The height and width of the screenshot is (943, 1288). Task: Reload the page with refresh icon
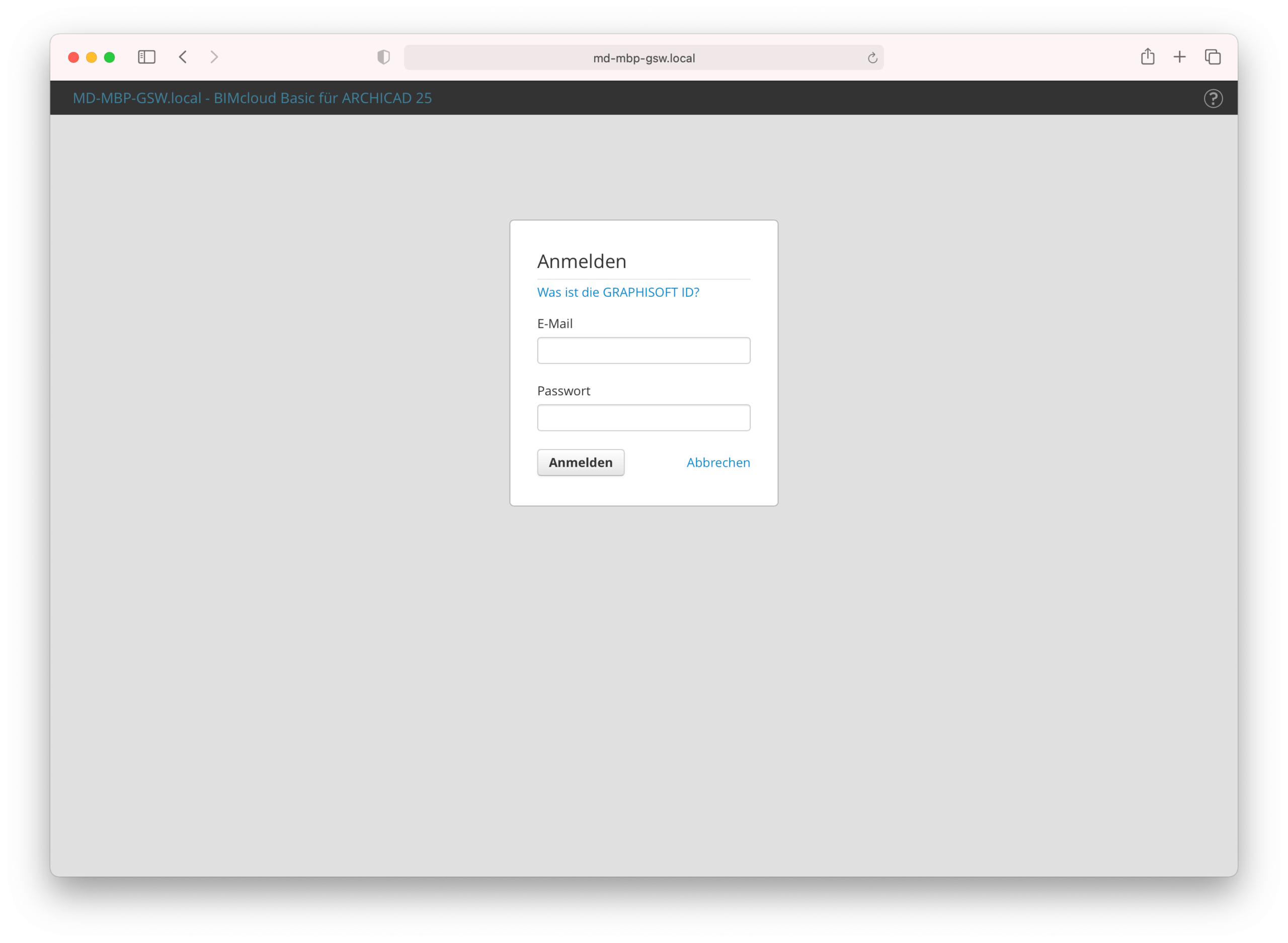coord(872,58)
